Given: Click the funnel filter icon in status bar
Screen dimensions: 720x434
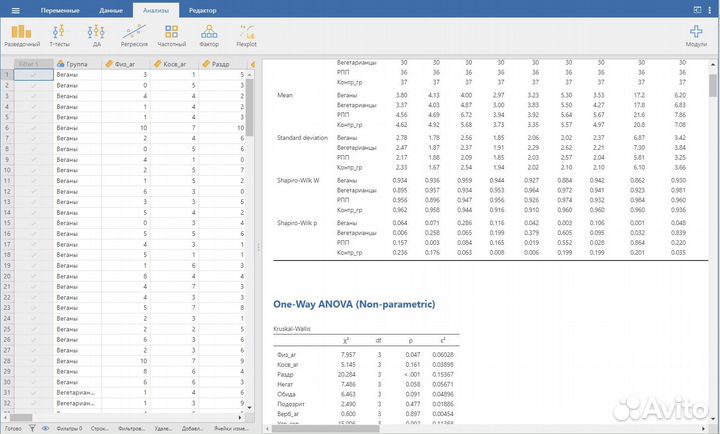Looking at the screenshot, I should 32,428.
